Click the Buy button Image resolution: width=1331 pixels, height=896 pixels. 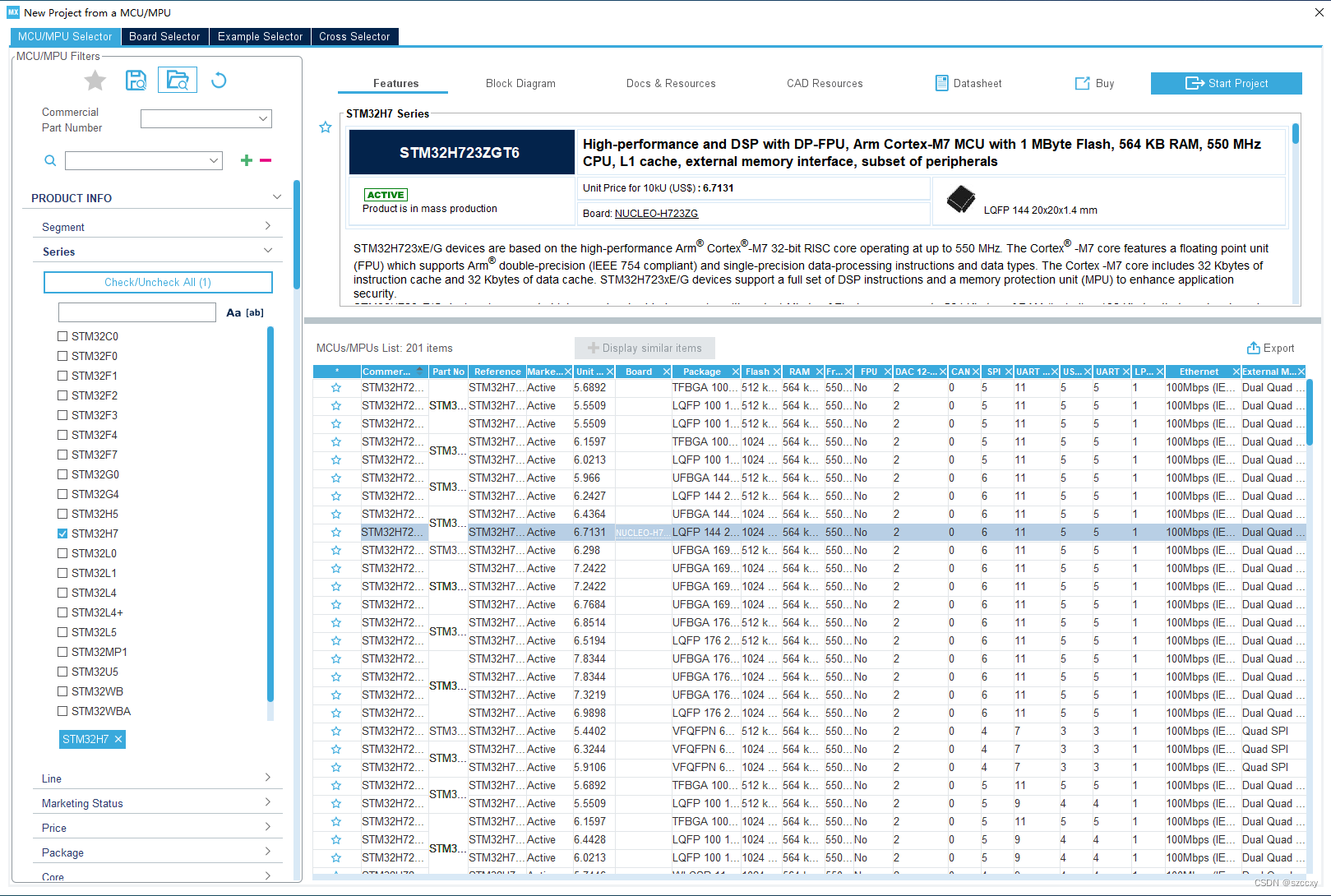coord(1095,83)
